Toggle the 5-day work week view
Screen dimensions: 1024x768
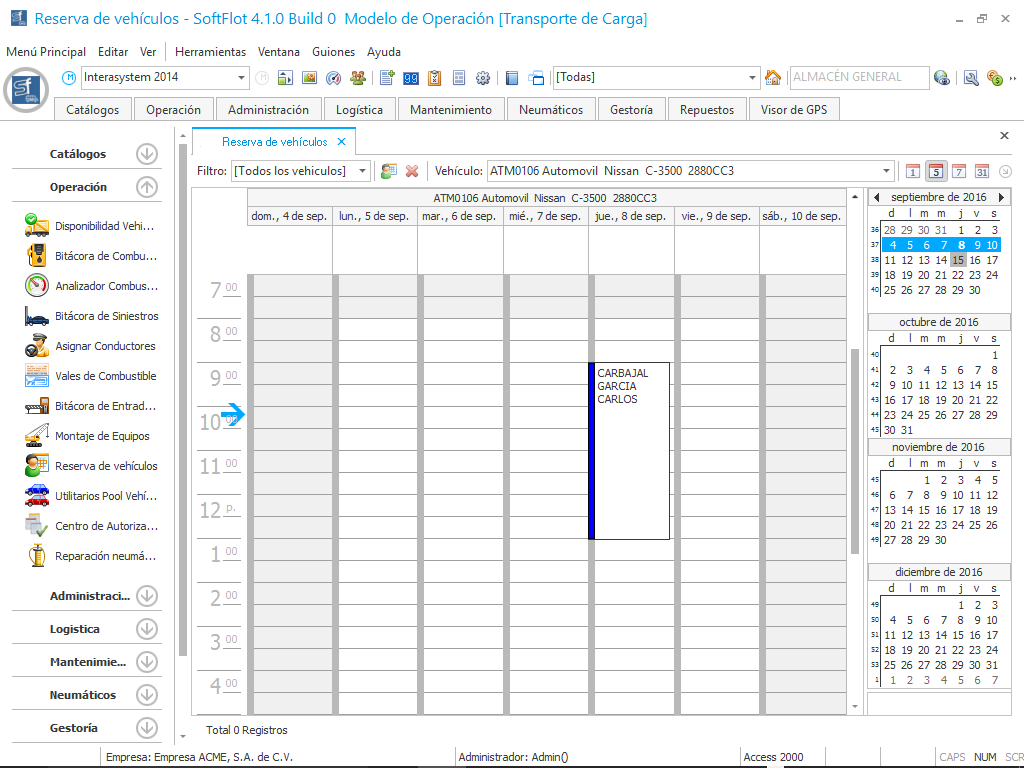936,171
